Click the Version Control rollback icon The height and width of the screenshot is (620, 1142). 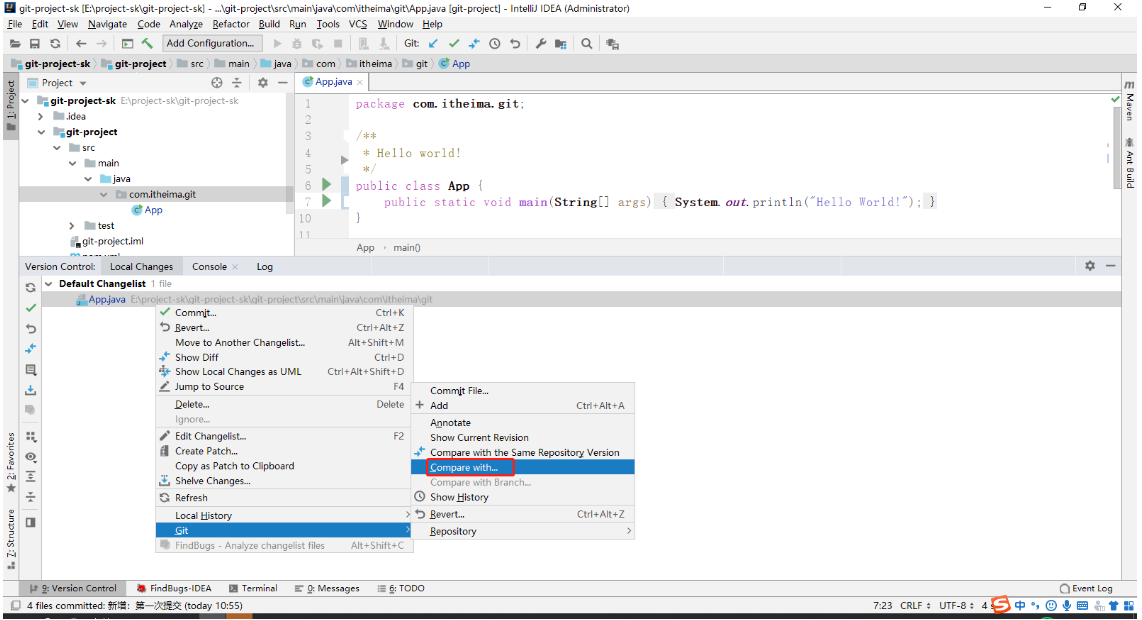(31, 329)
